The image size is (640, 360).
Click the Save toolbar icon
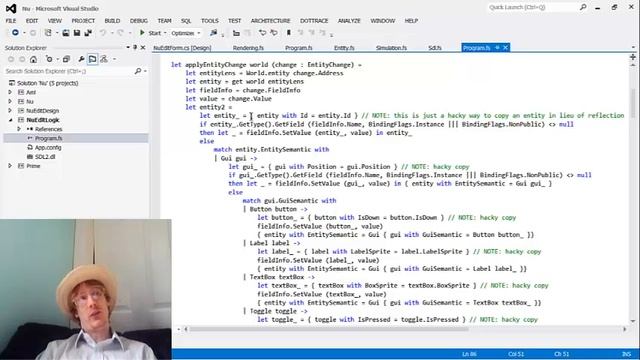77,33
